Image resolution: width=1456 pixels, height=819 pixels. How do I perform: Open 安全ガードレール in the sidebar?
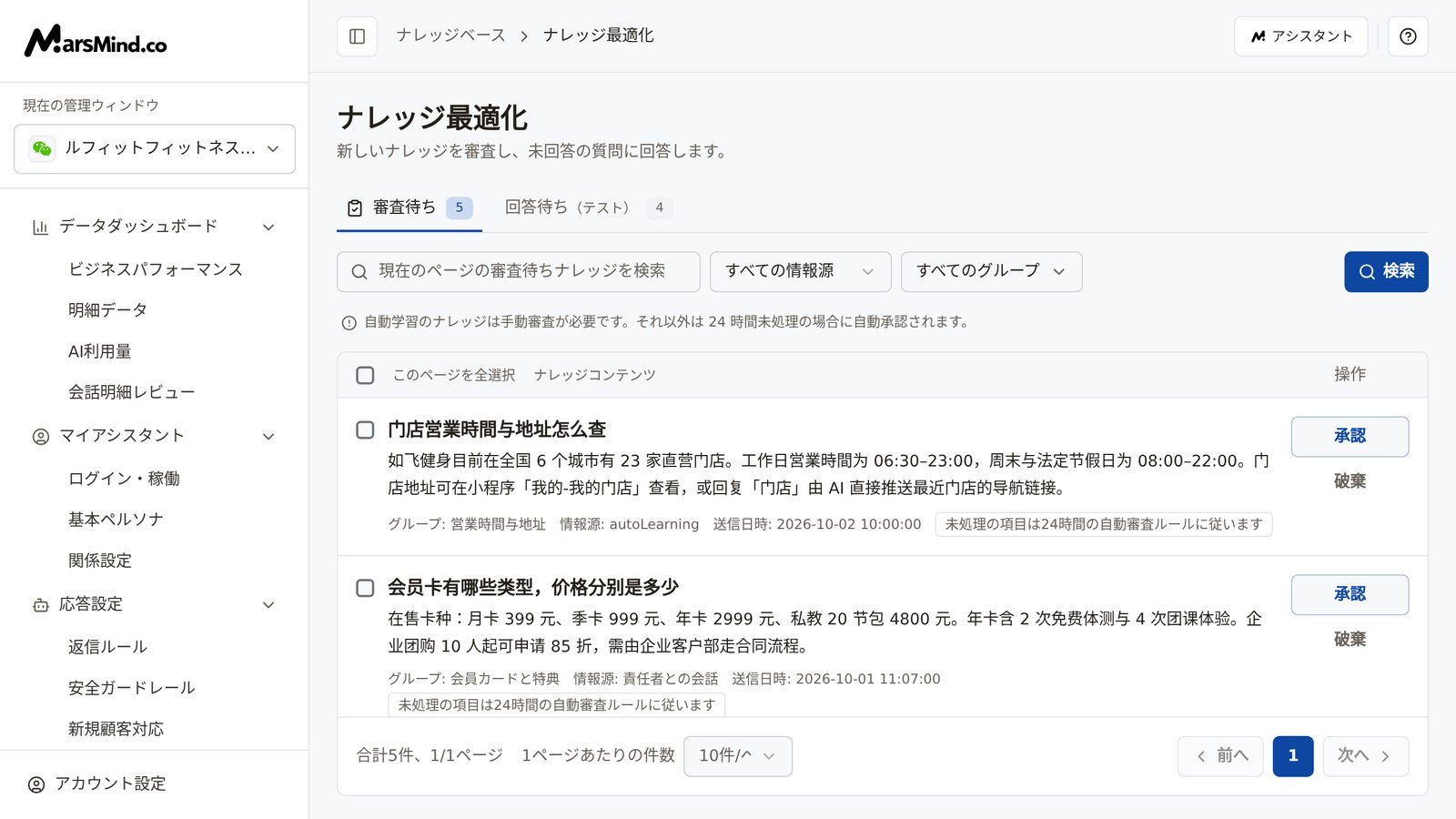[132, 688]
